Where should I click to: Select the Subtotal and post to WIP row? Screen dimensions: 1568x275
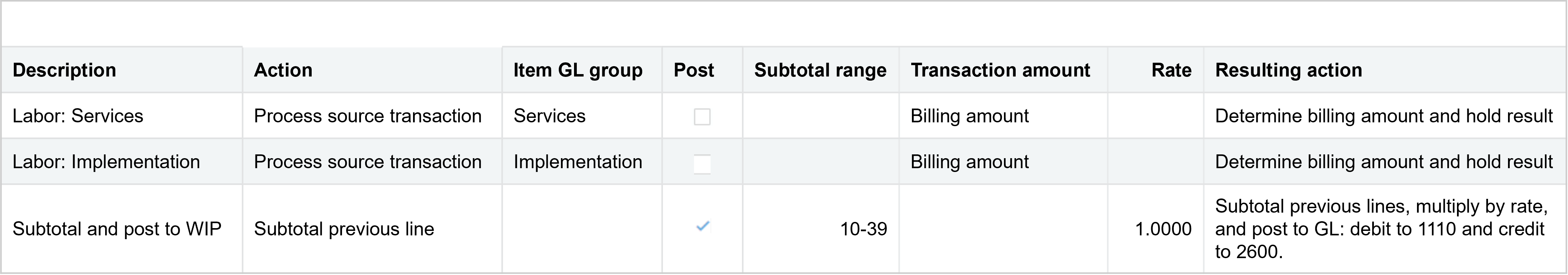[x=117, y=229]
